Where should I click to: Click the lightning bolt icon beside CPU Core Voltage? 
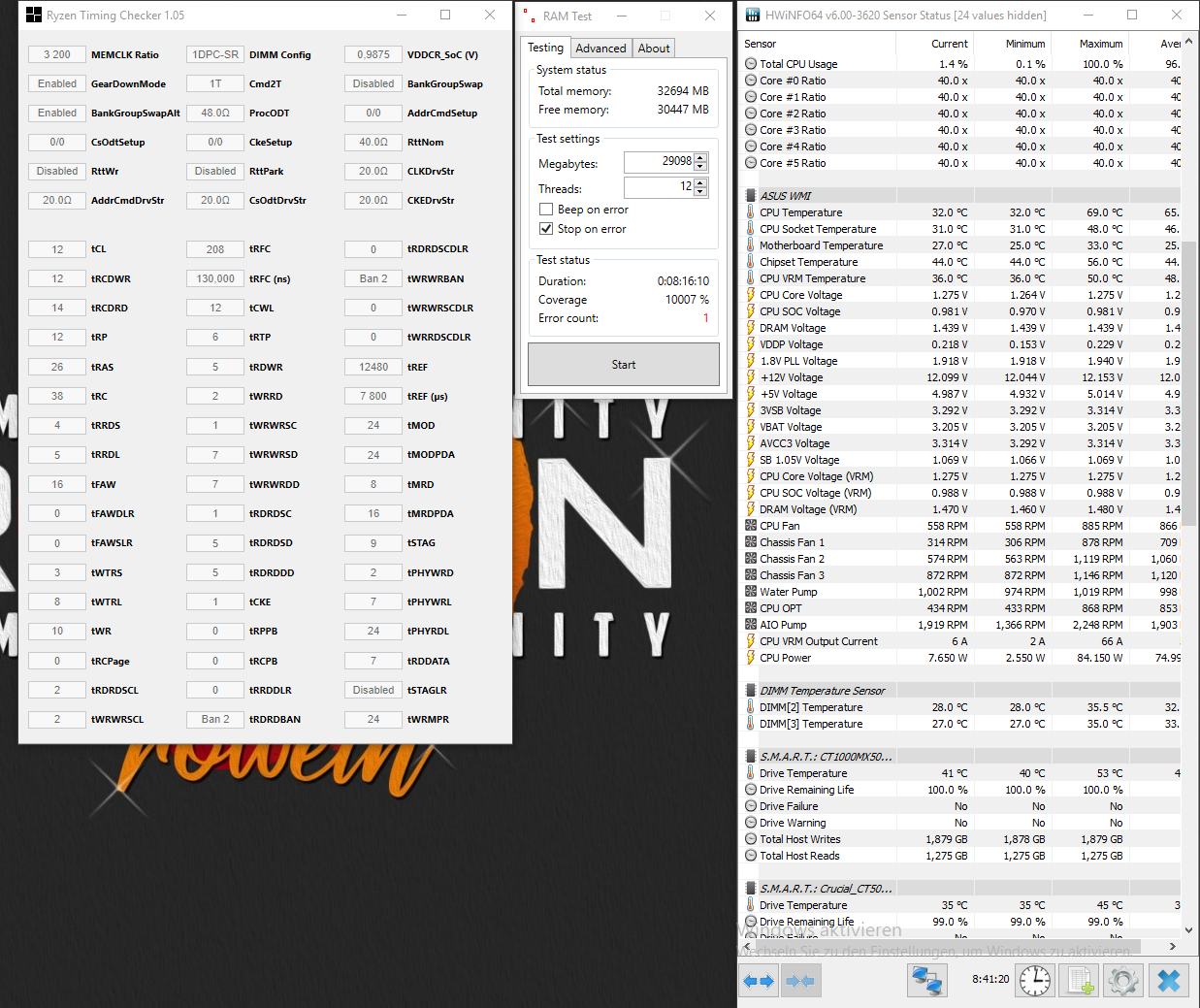click(x=750, y=295)
